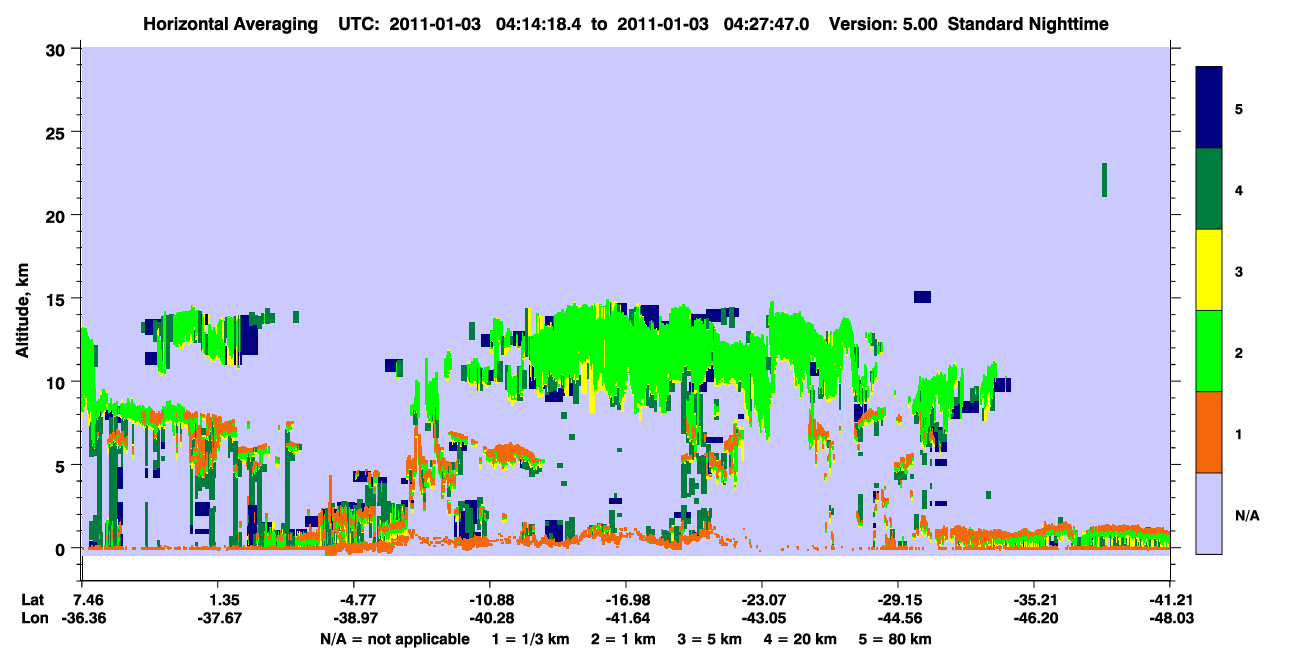Click the dark green color bar segment for level 4
The height and width of the screenshot is (667, 1300).
point(1209,189)
